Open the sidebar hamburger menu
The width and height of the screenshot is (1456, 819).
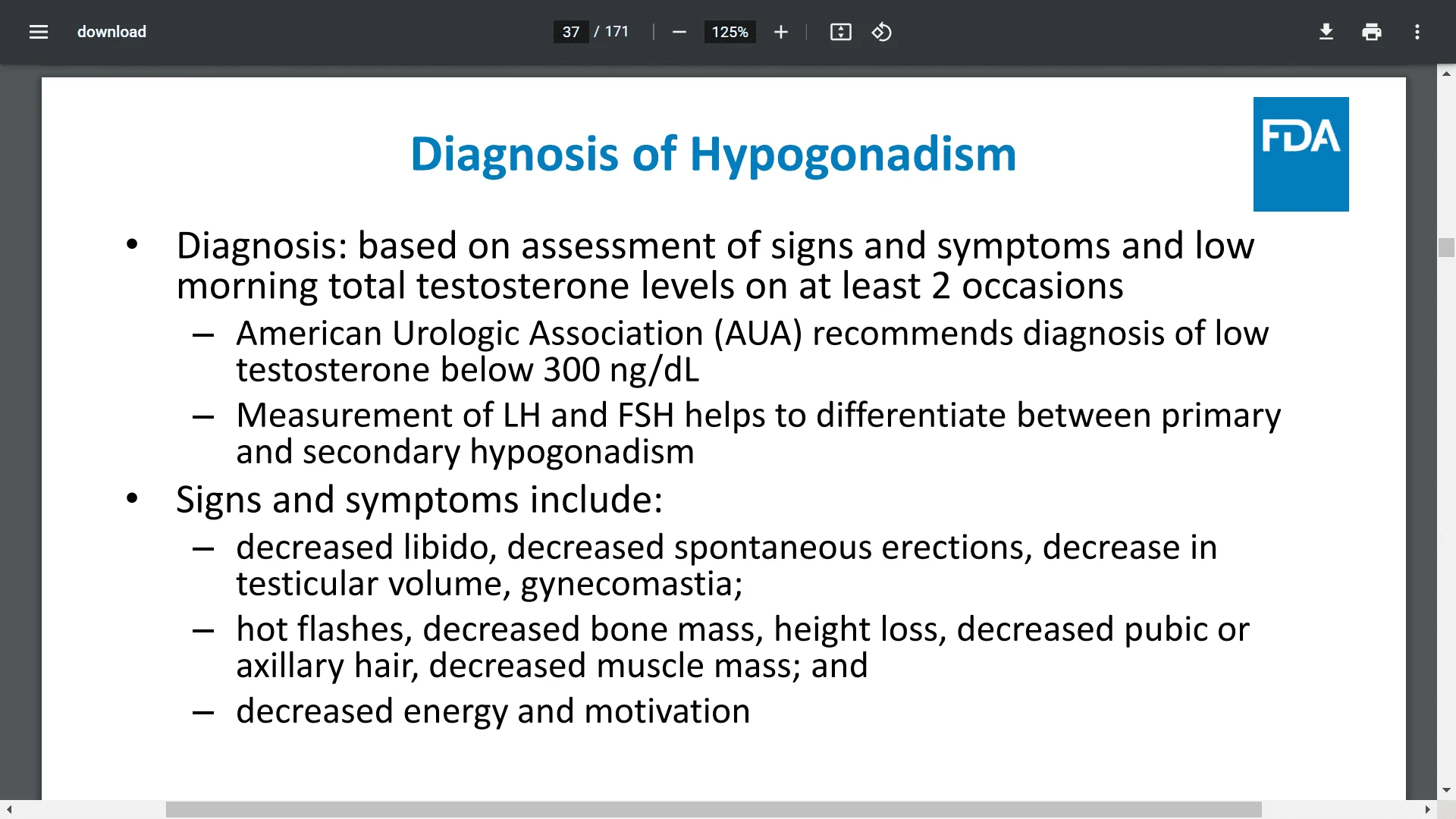pyautogui.click(x=39, y=32)
